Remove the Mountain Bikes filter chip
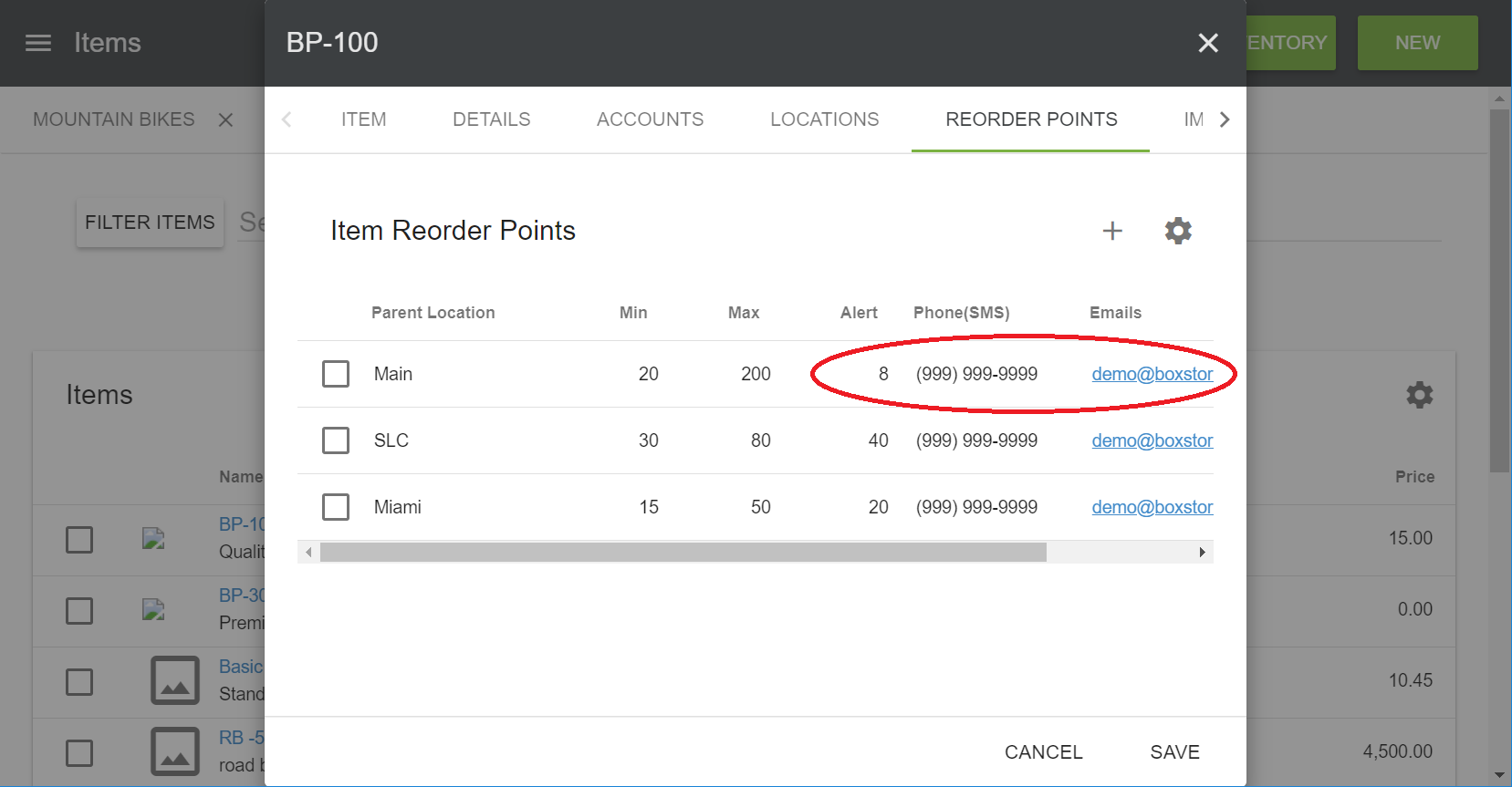Image resolution: width=1512 pixels, height=787 pixels. click(x=226, y=120)
